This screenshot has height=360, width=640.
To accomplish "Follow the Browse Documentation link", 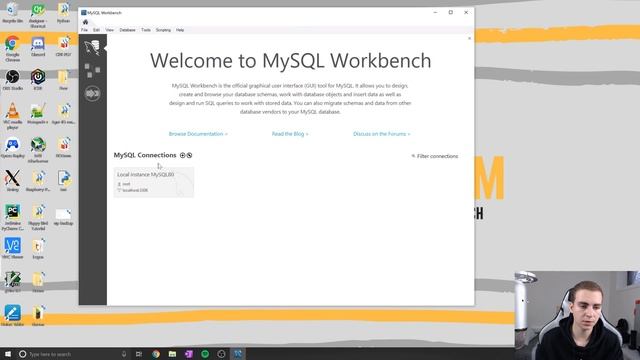I will point(198,134).
